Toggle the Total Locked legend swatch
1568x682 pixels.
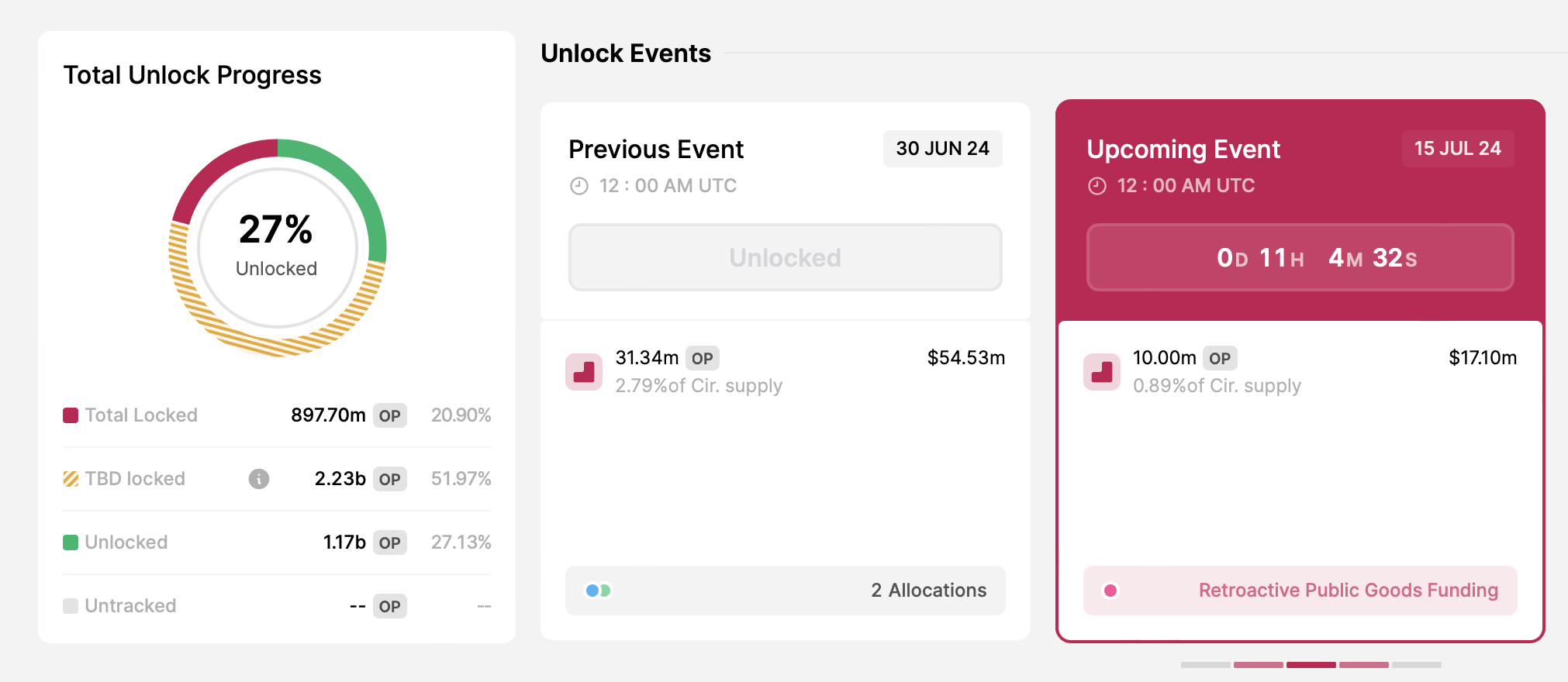[x=69, y=415]
